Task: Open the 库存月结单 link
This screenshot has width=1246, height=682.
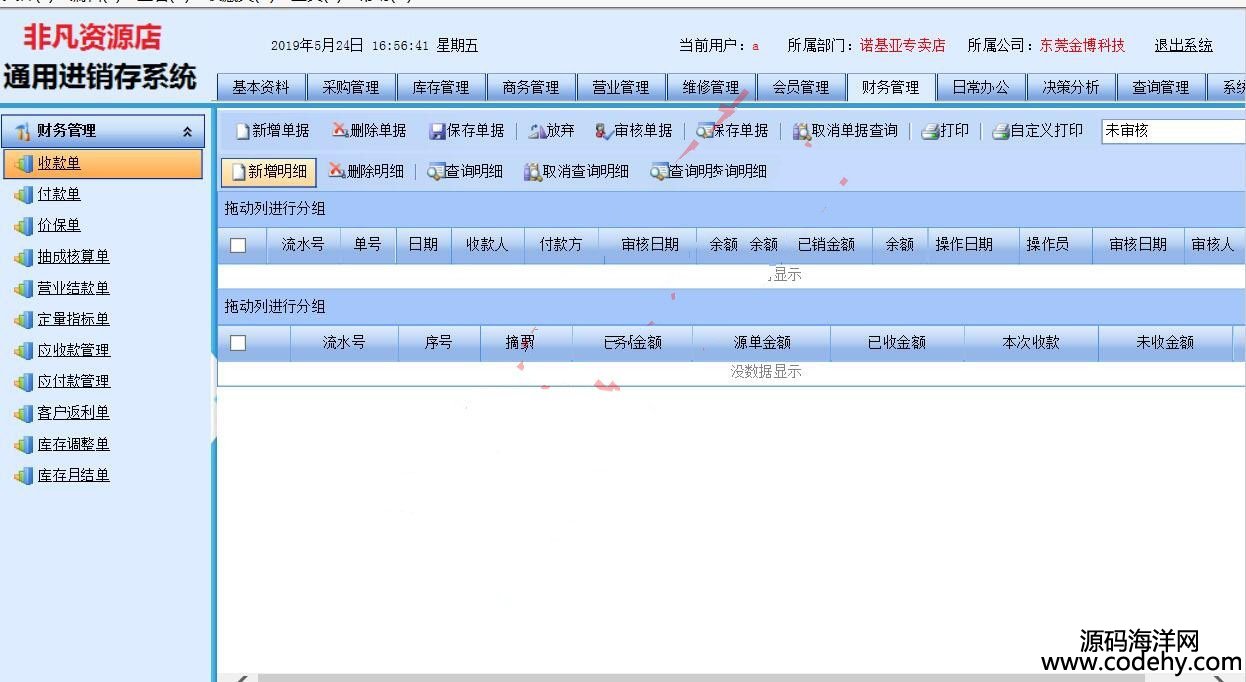Action: coord(74,475)
